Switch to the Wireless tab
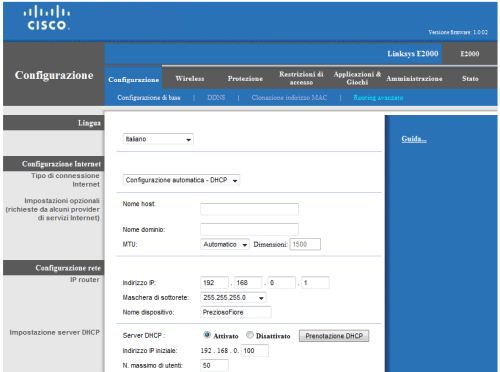500x372 pixels. tap(190, 79)
